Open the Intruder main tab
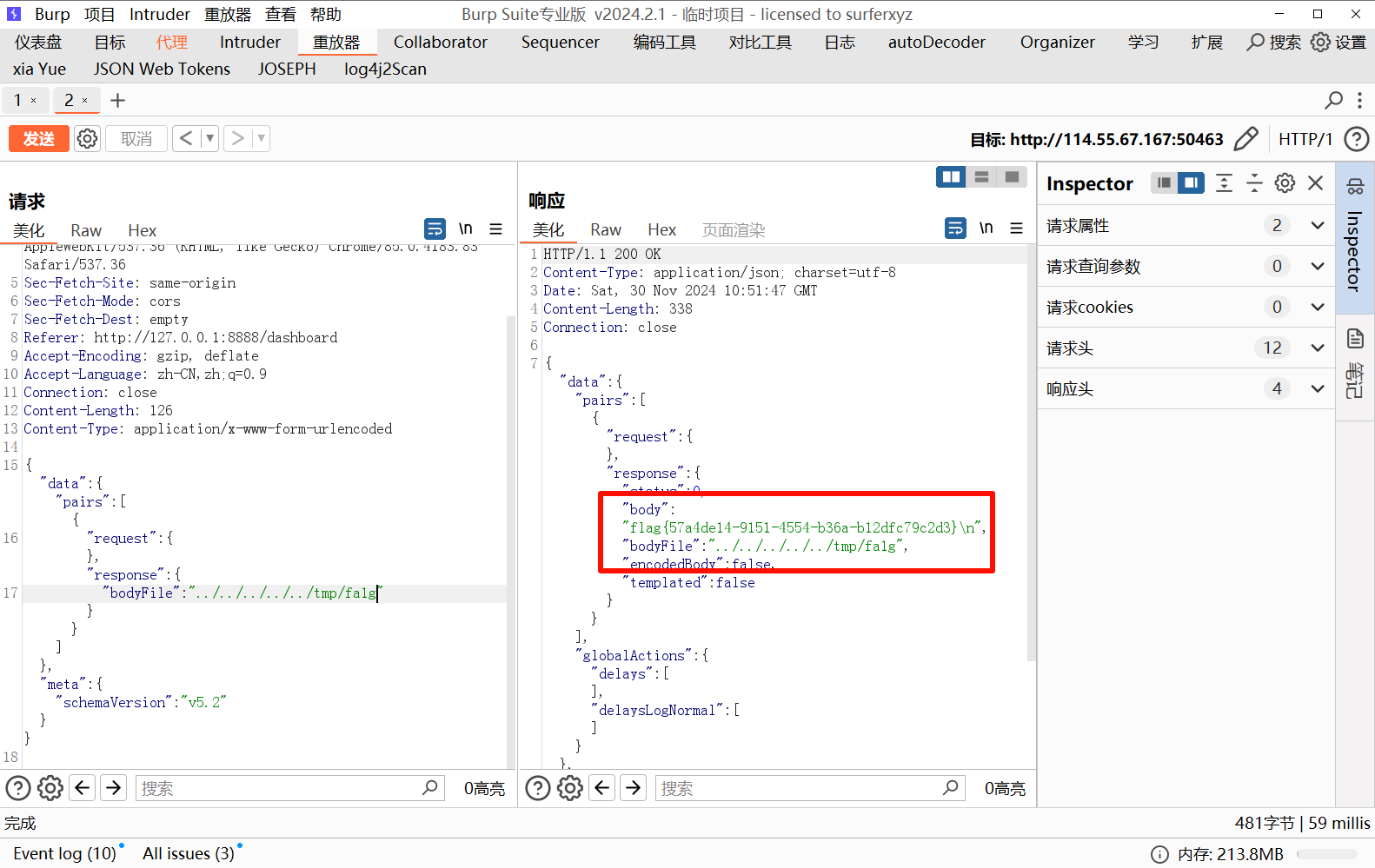This screenshot has width=1375, height=868. pyautogui.click(x=250, y=42)
